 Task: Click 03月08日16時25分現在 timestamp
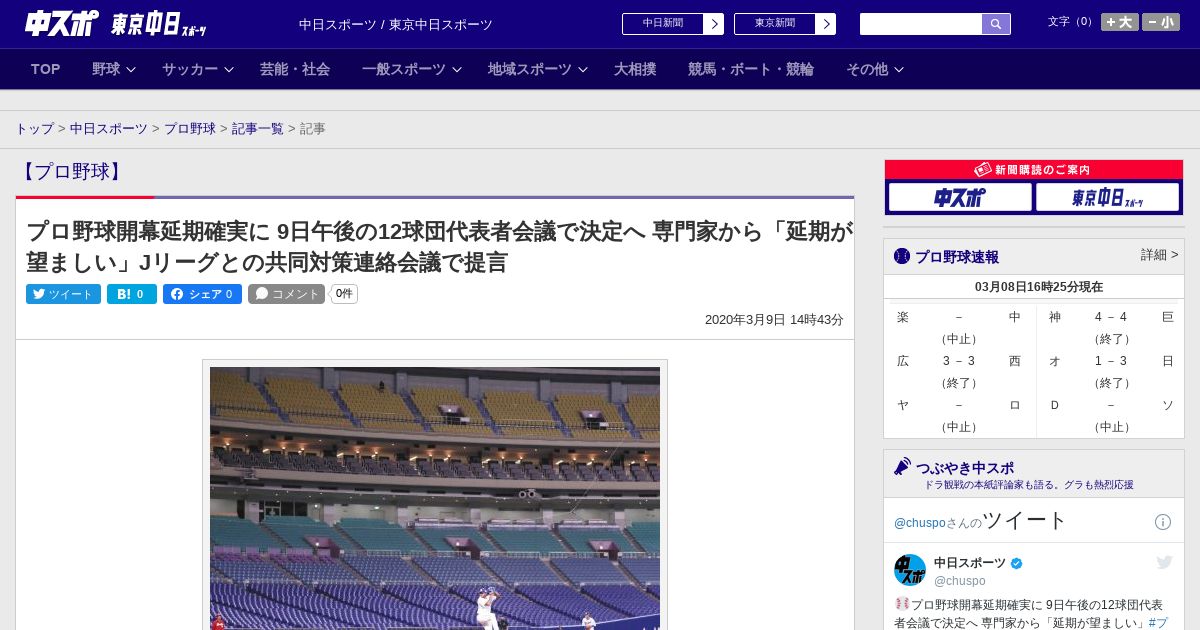click(1039, 287)
